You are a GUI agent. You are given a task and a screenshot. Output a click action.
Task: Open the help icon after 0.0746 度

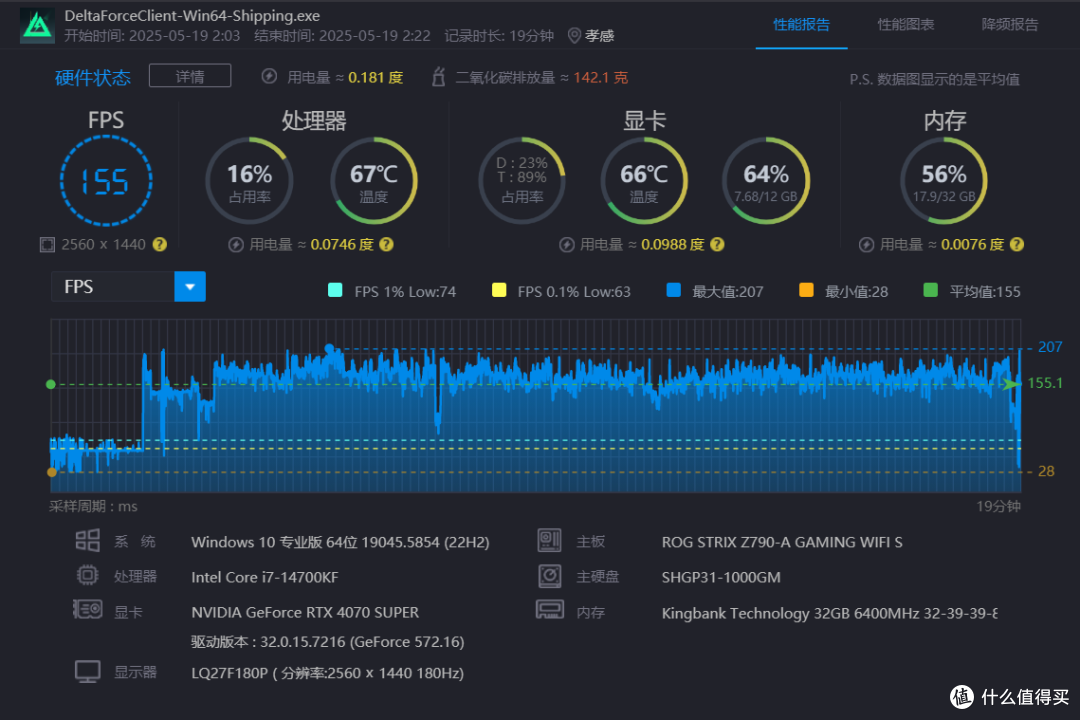coord(386,245)
